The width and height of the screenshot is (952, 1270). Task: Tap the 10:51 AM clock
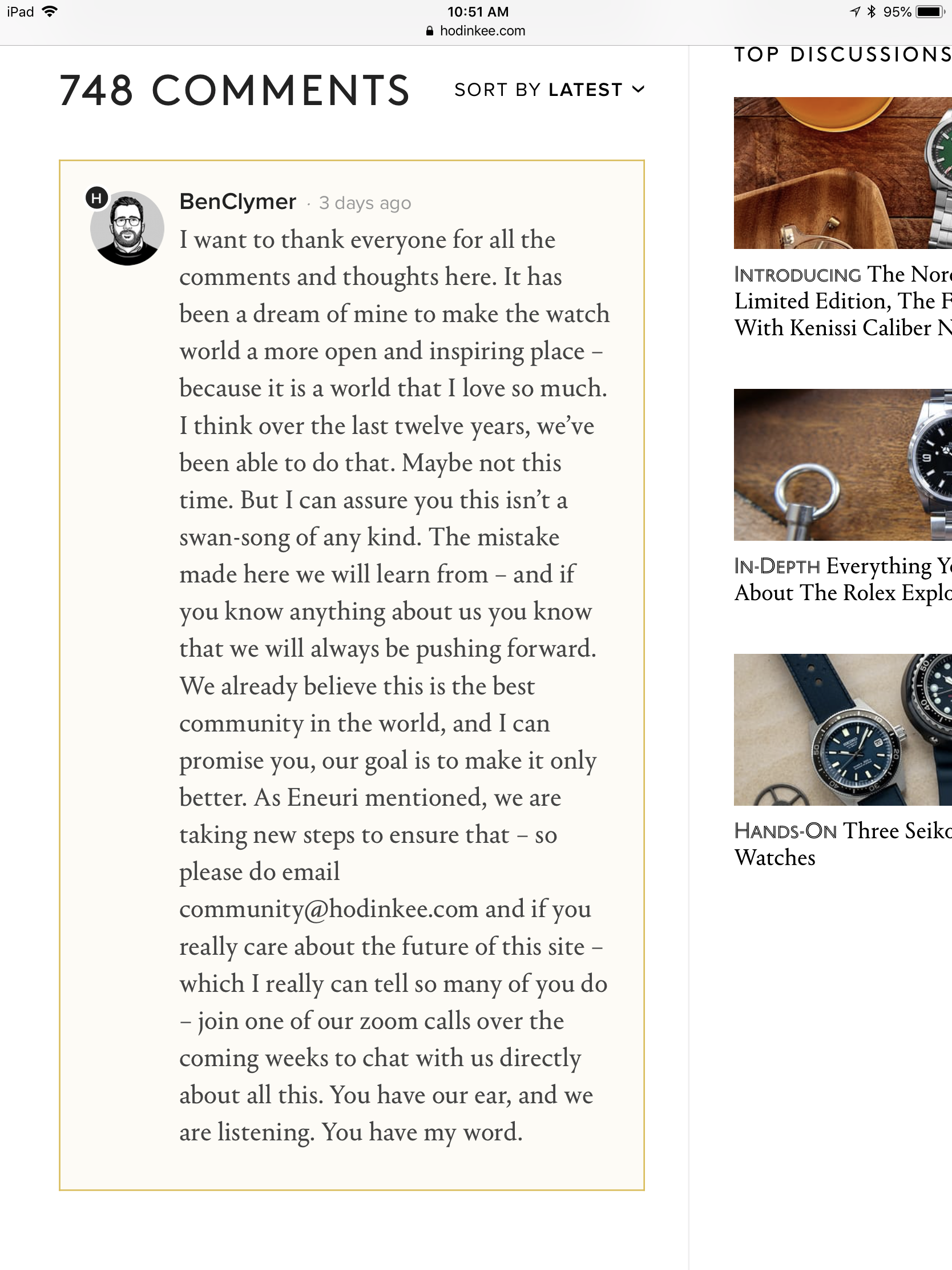478,11
